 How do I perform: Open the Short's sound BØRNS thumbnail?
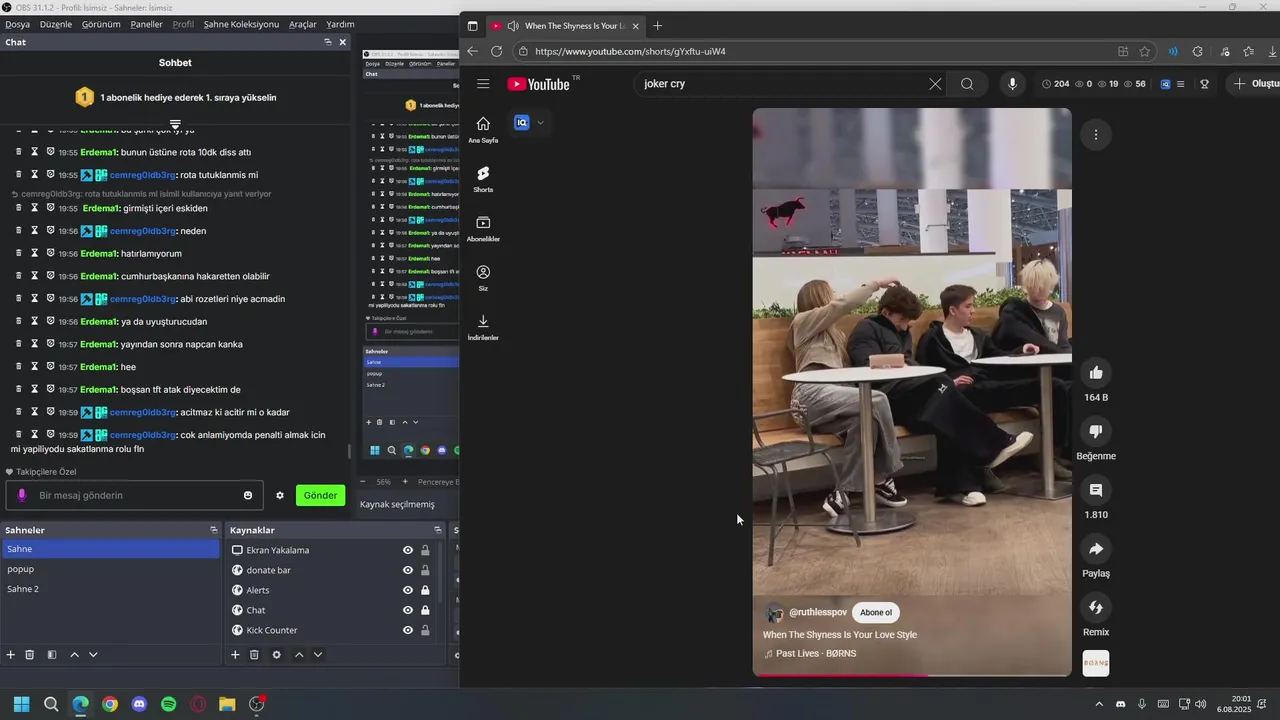click(x=1096, y=664)
